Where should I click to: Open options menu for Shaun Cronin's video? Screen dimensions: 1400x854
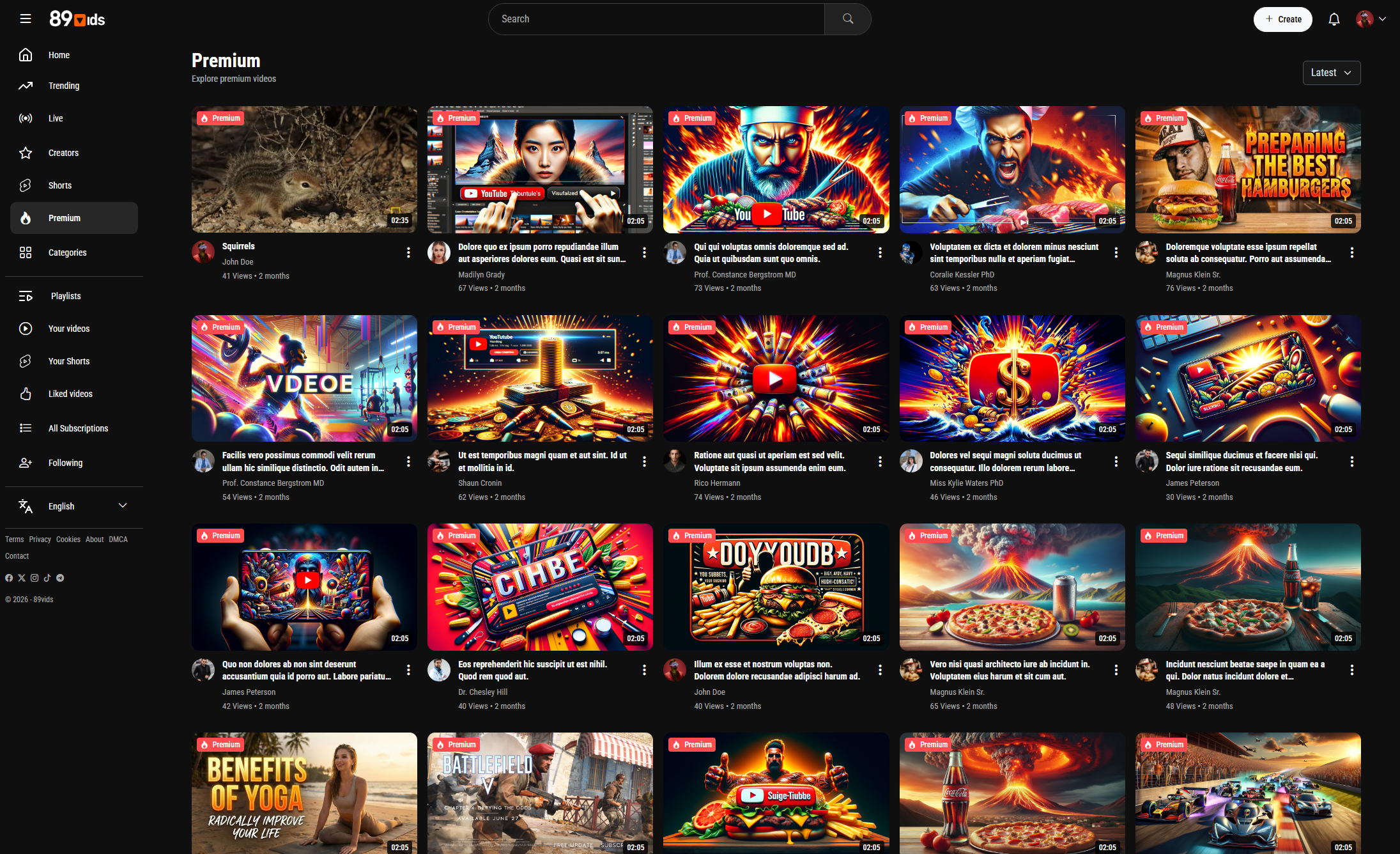(644, 462)
